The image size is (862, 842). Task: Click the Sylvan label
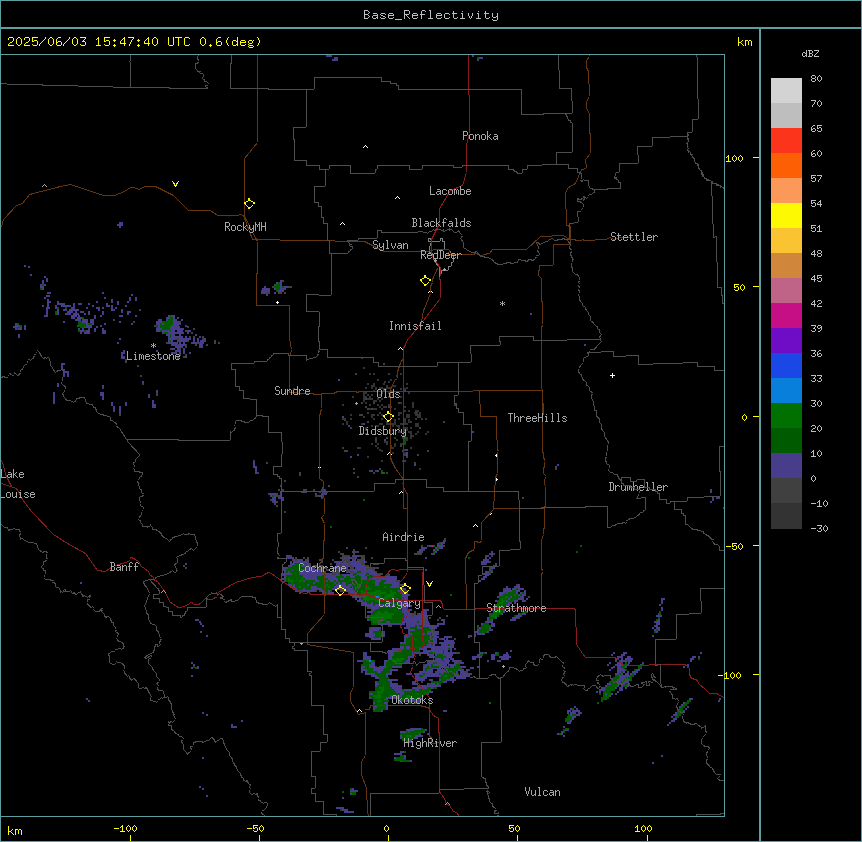(x=390, y=245)
